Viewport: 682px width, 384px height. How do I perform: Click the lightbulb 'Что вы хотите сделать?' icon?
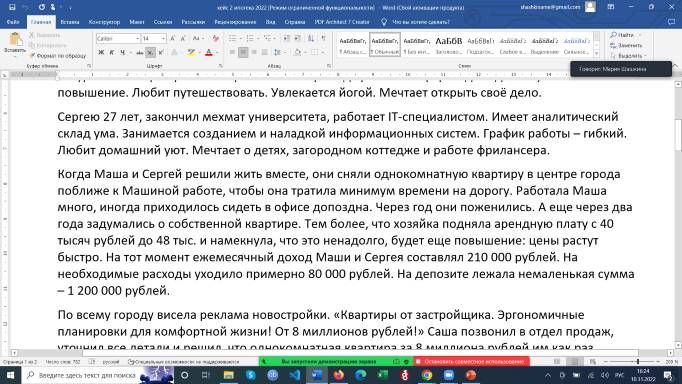[x=384, y=21]
